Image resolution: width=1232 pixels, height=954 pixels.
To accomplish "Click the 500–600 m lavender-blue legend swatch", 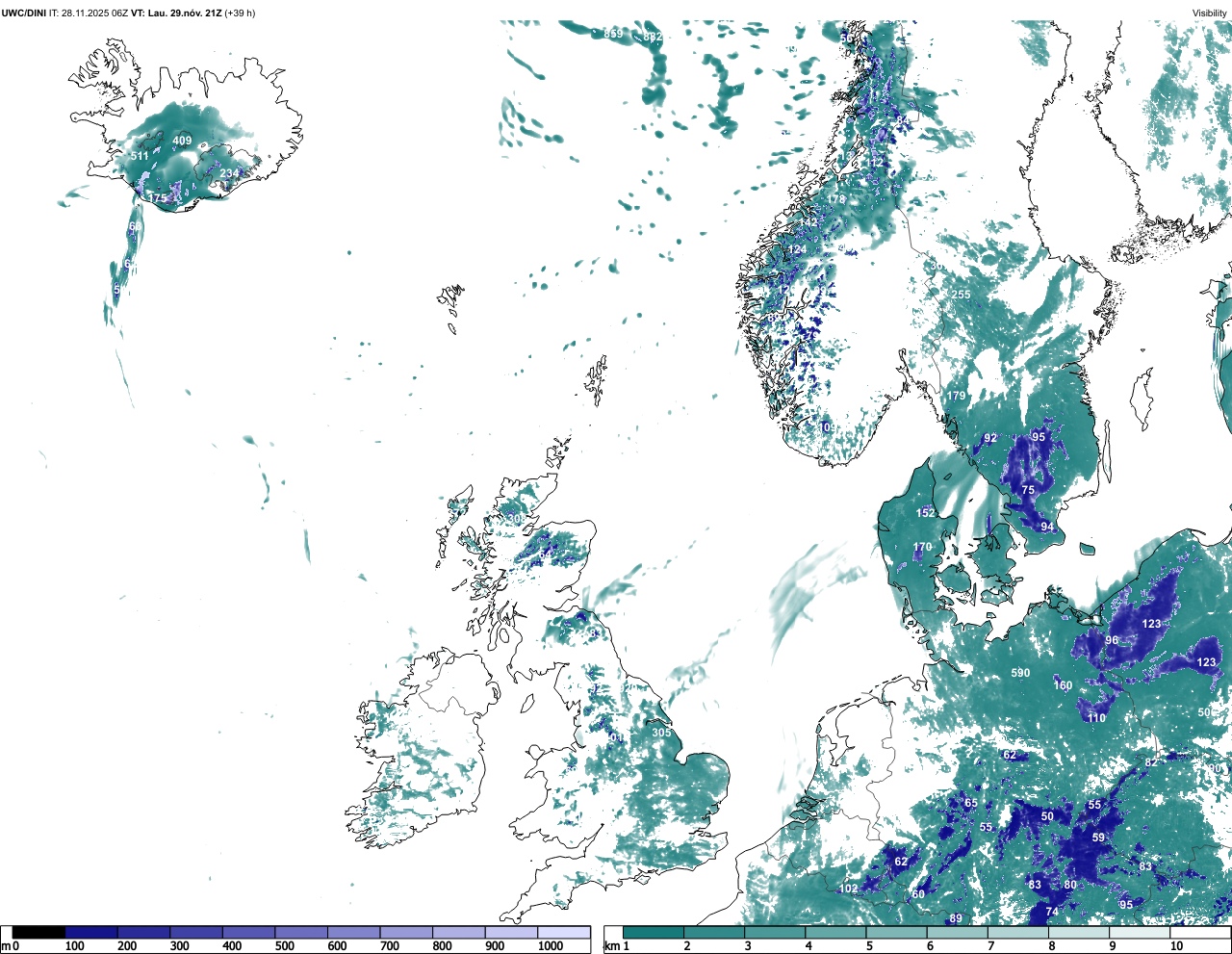I will click(301, 932).
